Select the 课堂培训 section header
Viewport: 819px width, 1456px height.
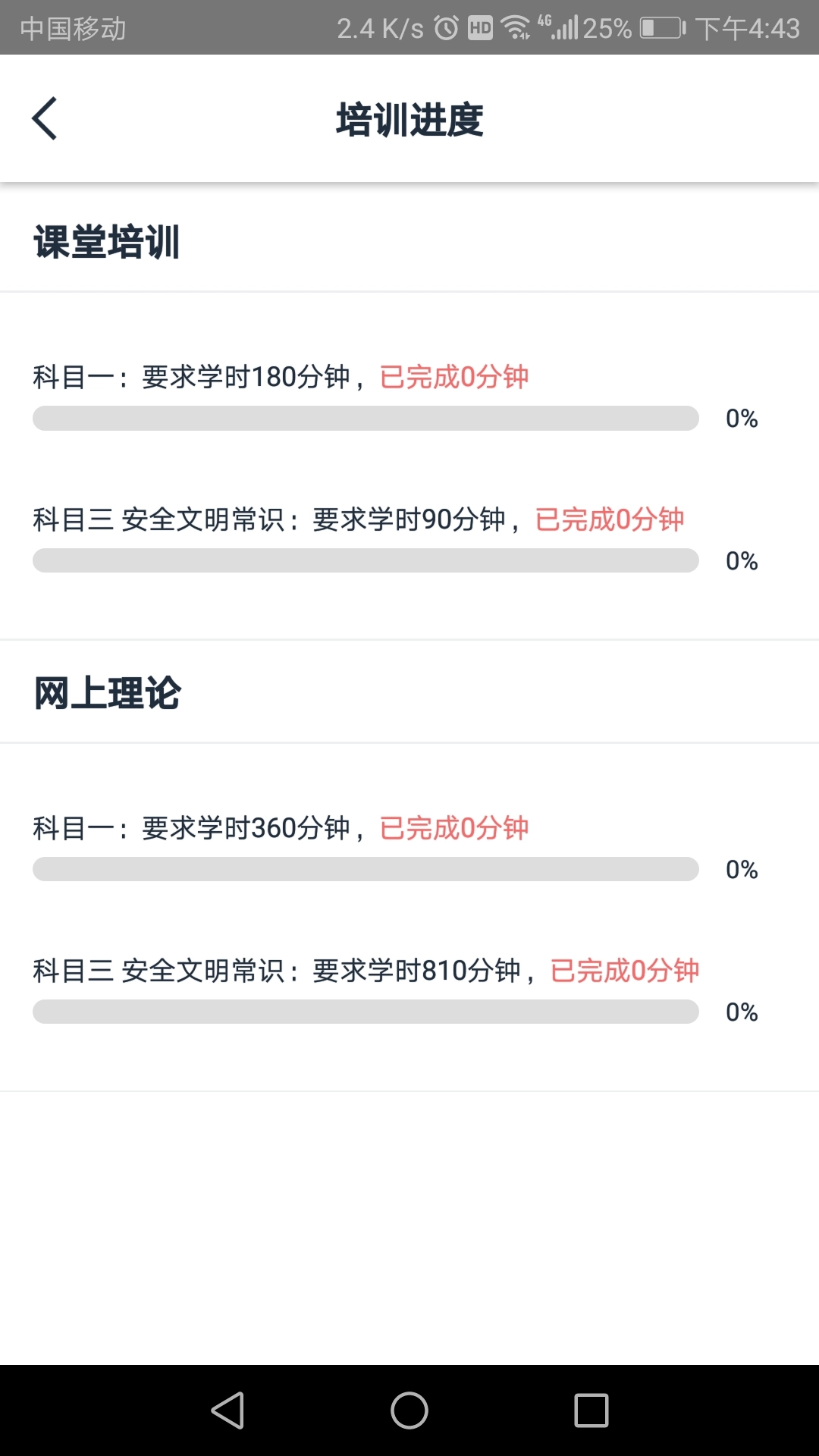point(107,243)
